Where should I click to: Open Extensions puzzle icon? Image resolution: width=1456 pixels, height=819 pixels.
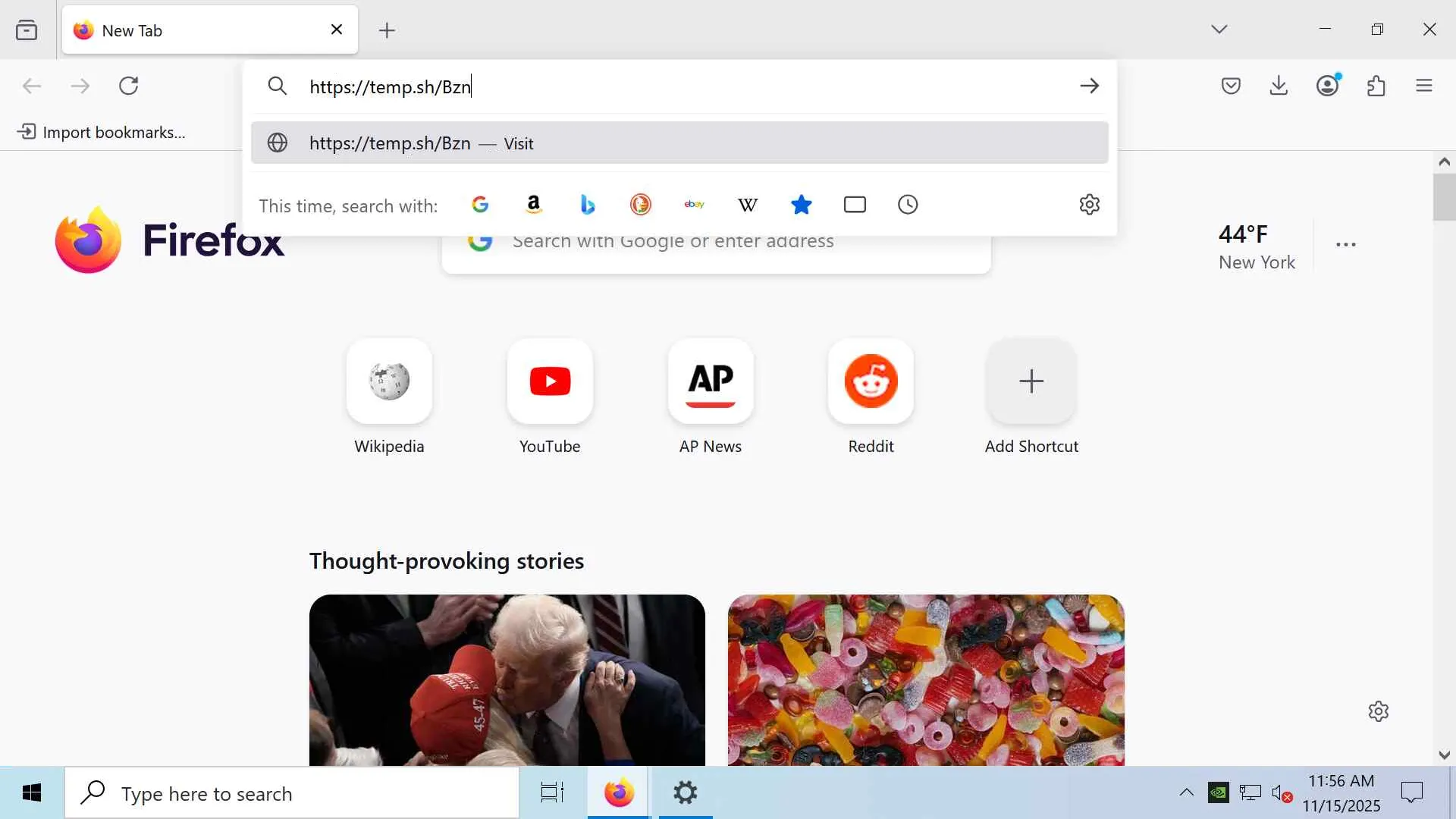tap(1376, 86)
